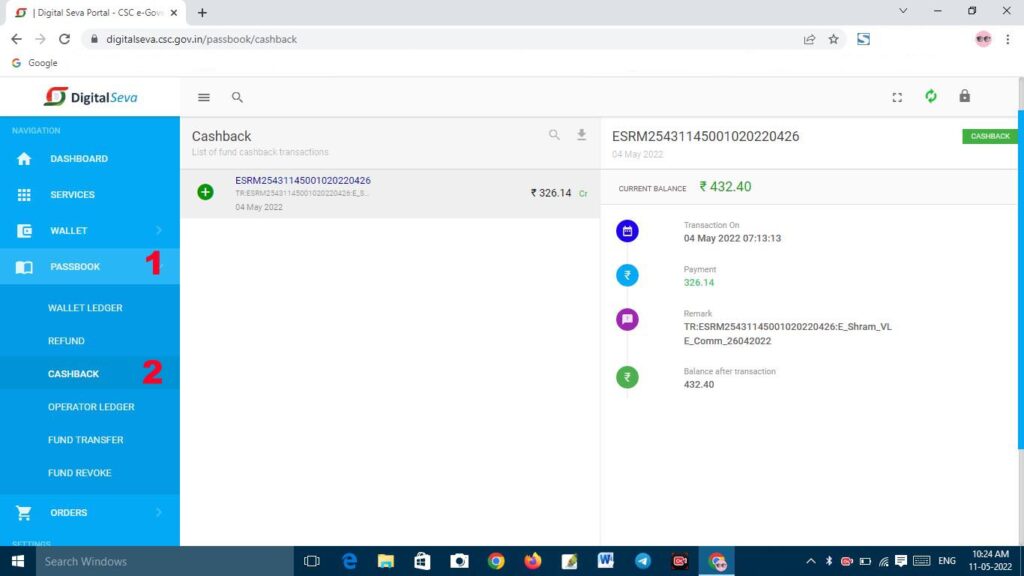The height and width of the screenshot is (576, 1024).
Task: Click the Orders cart icon
Action: click(x=24, y=513)
